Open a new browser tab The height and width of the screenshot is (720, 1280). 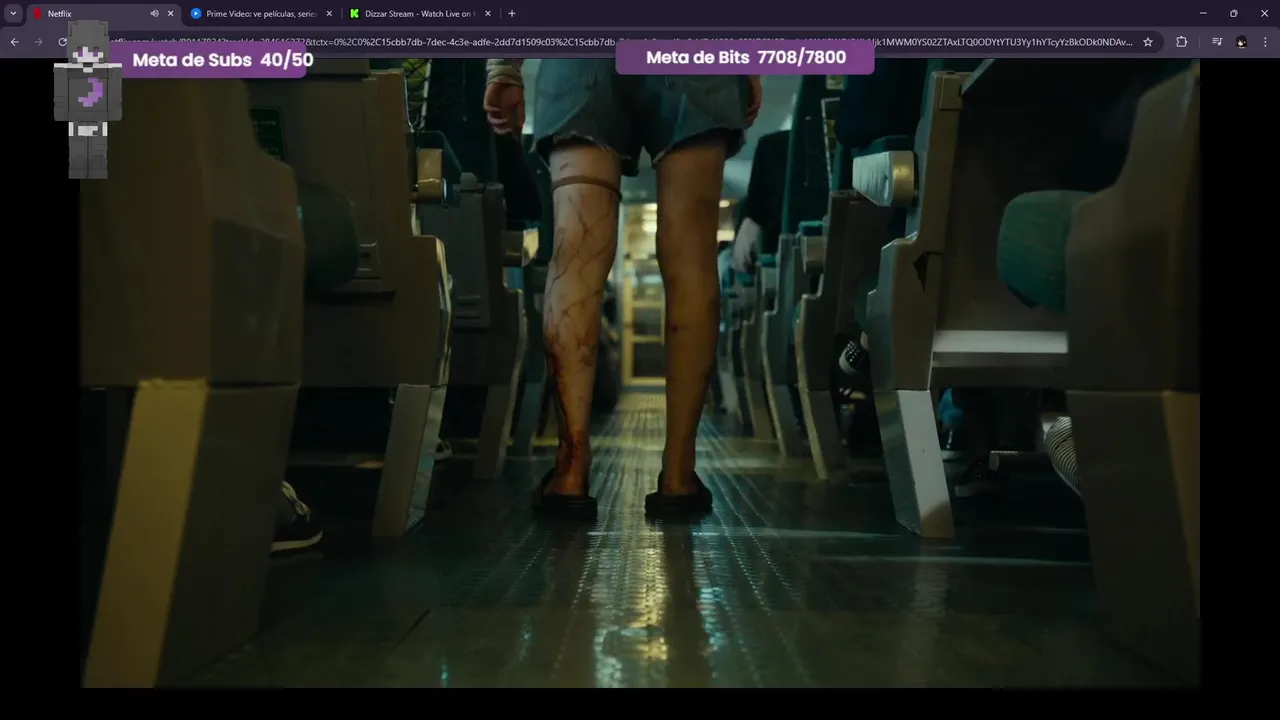pos(512,14)
